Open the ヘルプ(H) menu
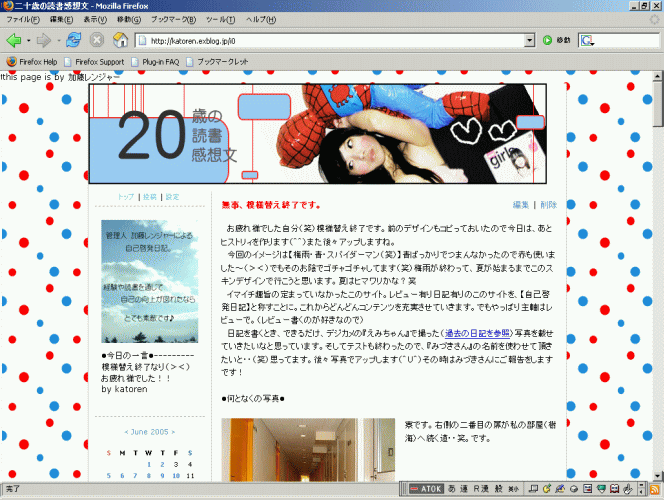664x500 pixels. [261, 19]
